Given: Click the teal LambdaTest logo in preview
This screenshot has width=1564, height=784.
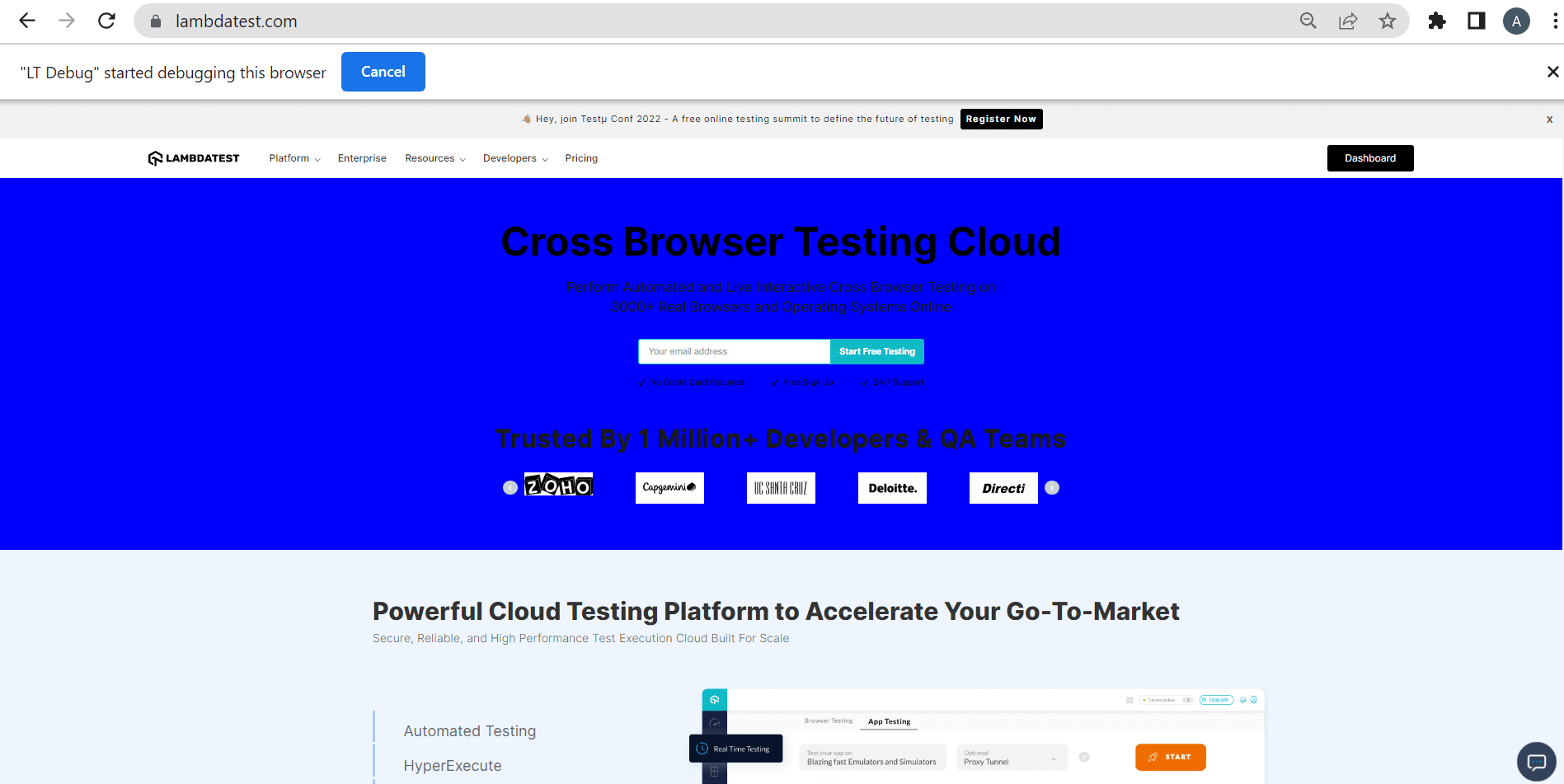Looking at the screenshot, I should [715, 700].
